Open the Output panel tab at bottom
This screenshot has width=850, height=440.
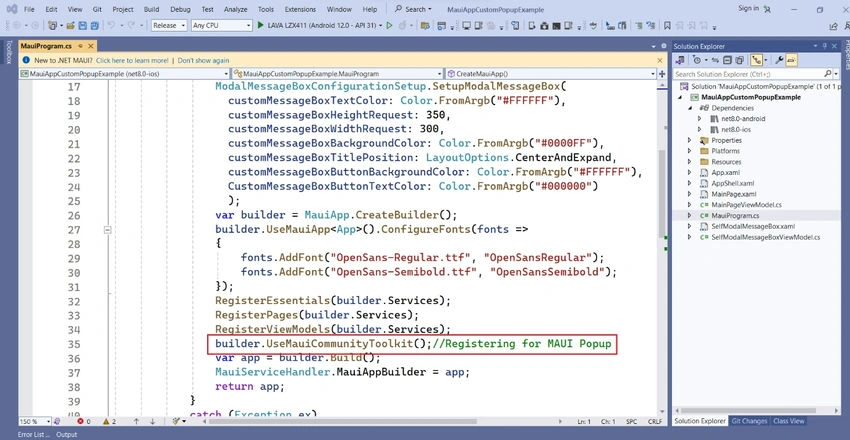[x=67, y=435]
